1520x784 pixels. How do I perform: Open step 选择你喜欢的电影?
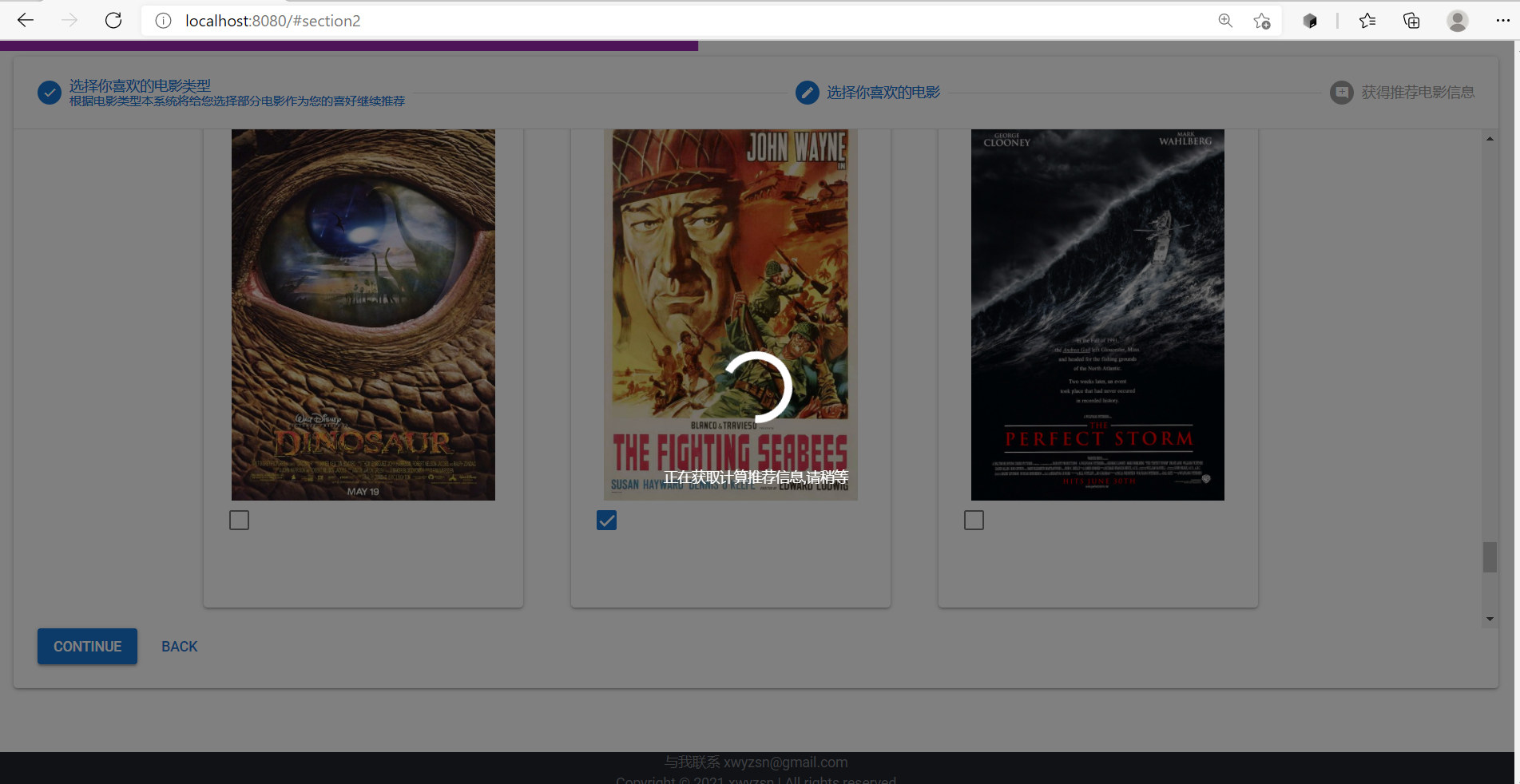click(883, 93)
